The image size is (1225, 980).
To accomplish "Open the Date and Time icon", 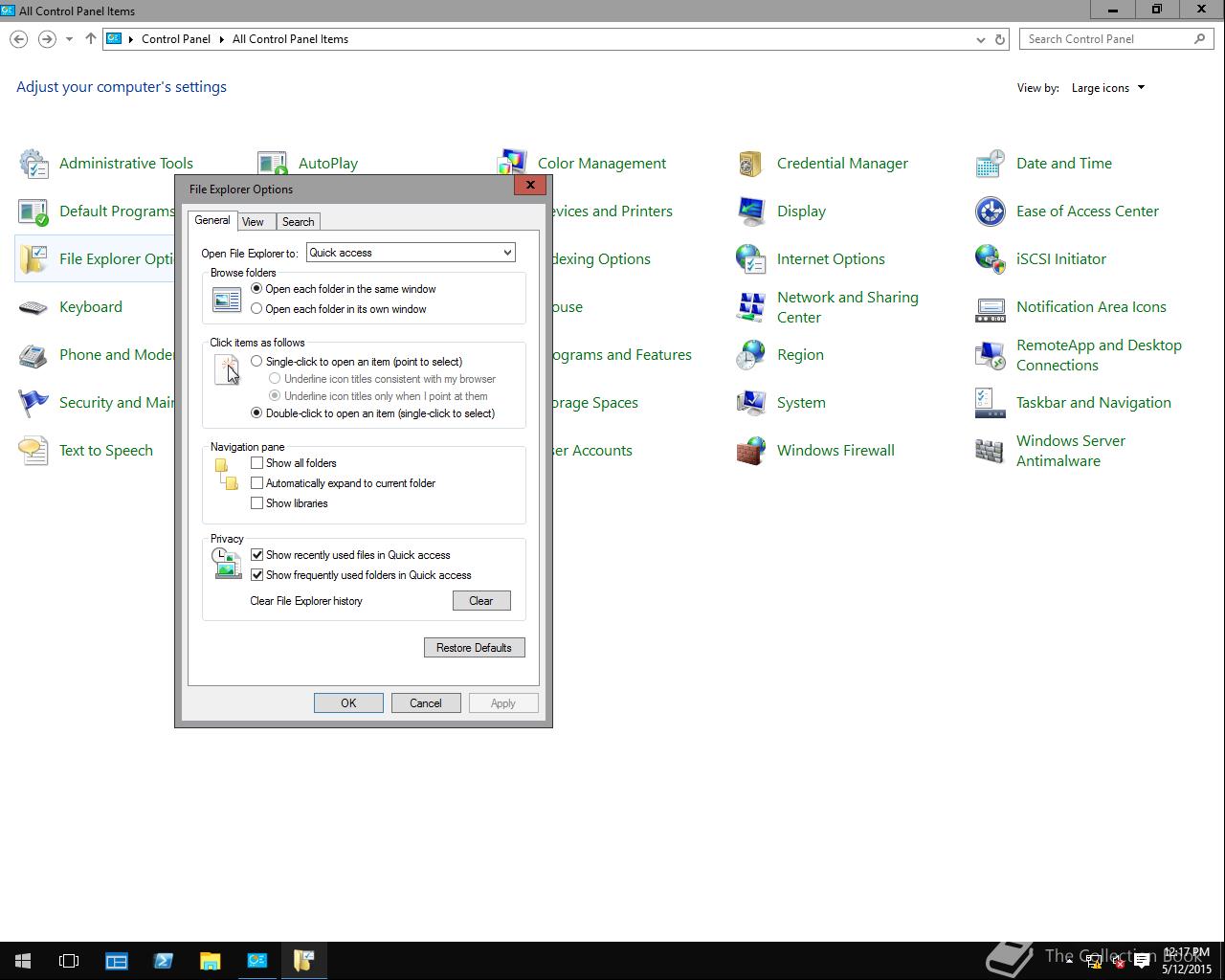I will [x=991, y=164].
